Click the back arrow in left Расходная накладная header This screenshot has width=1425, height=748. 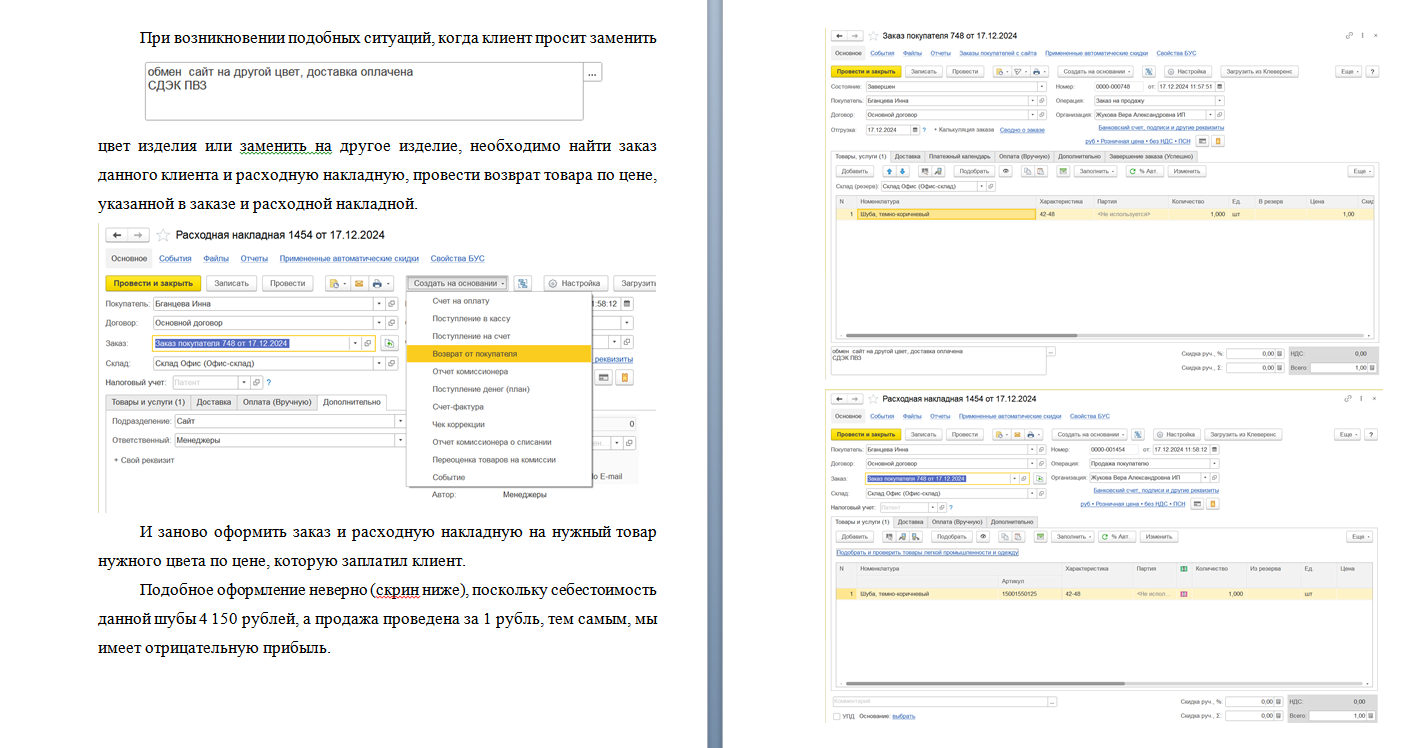[116, 235]
